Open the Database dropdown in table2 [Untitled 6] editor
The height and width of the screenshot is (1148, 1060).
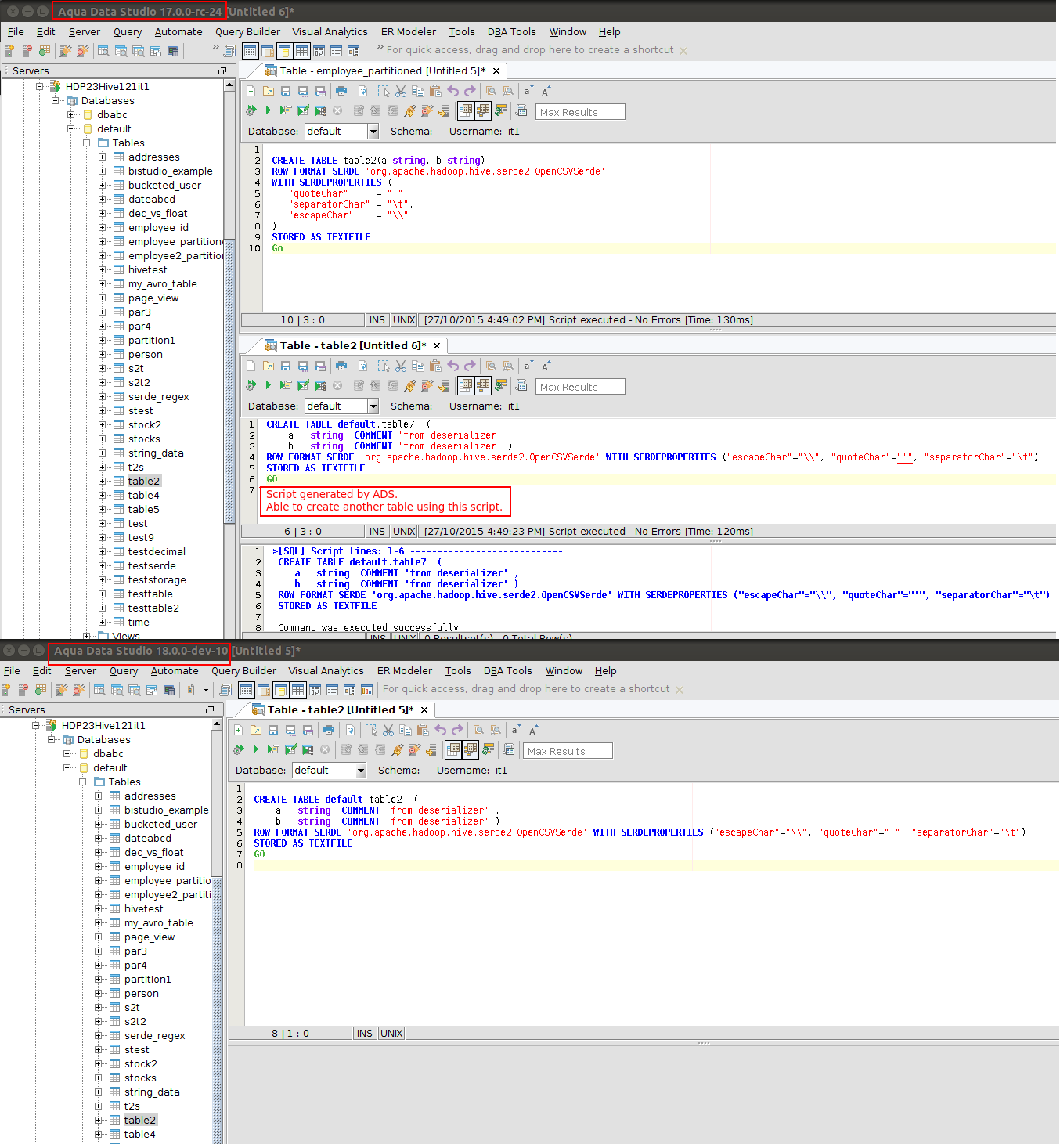(373, 406)
